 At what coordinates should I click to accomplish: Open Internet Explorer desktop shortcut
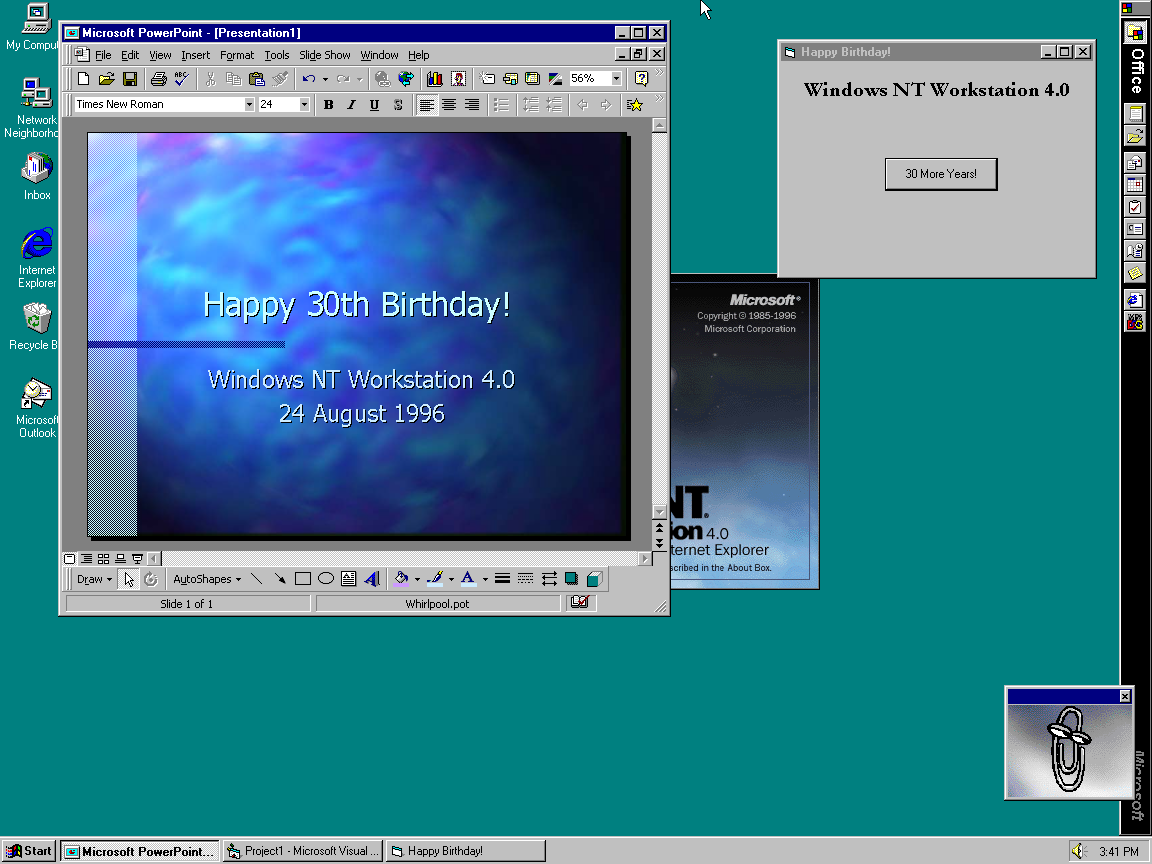click(37, 257)
